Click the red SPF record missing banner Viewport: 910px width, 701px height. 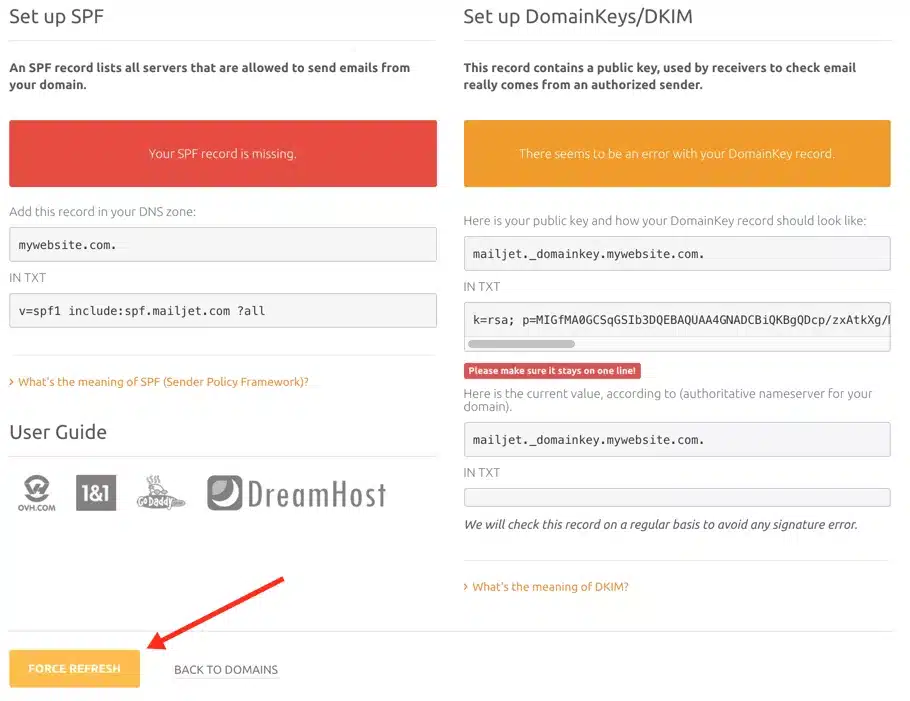click(x=223, y=154)
